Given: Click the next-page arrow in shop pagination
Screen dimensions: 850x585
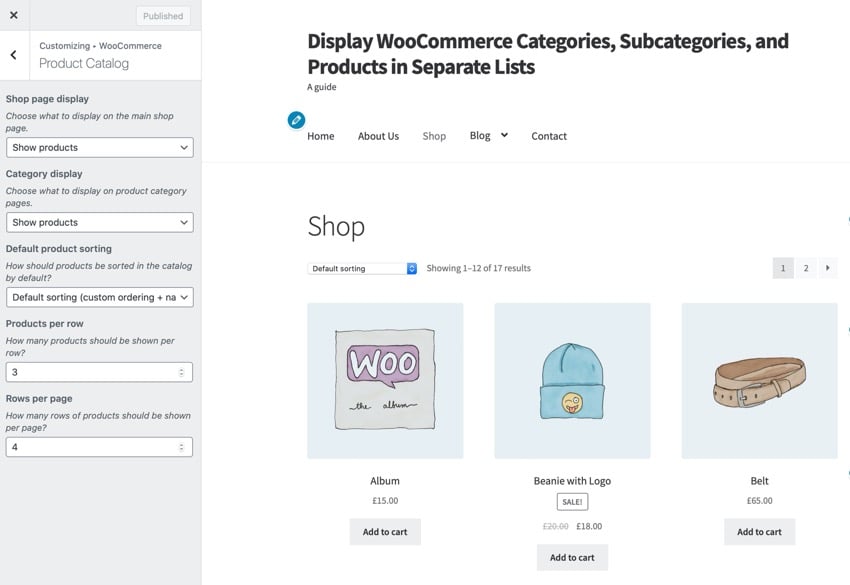Looking at the screenshot, I should pyautogui.click(x=828, y=268).
